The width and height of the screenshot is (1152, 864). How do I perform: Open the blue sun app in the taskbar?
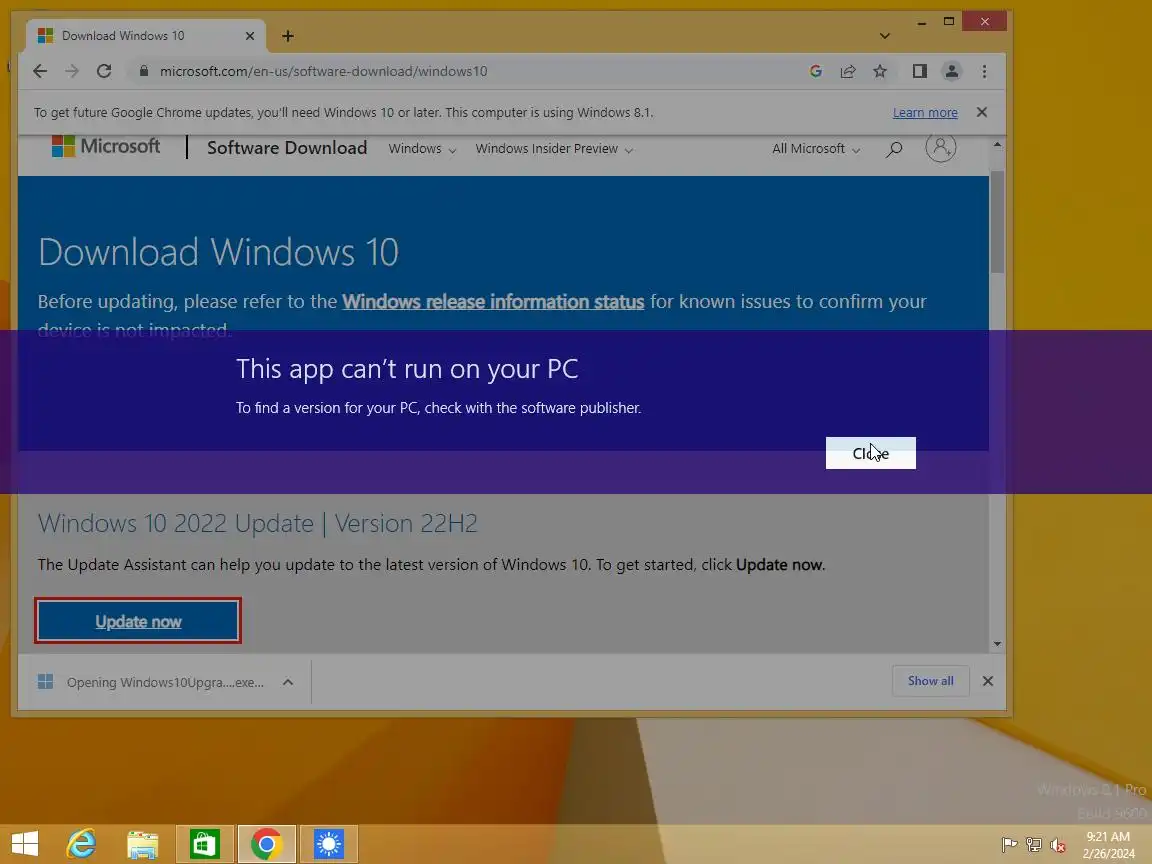pyautogui.click(x=328, y=843)
